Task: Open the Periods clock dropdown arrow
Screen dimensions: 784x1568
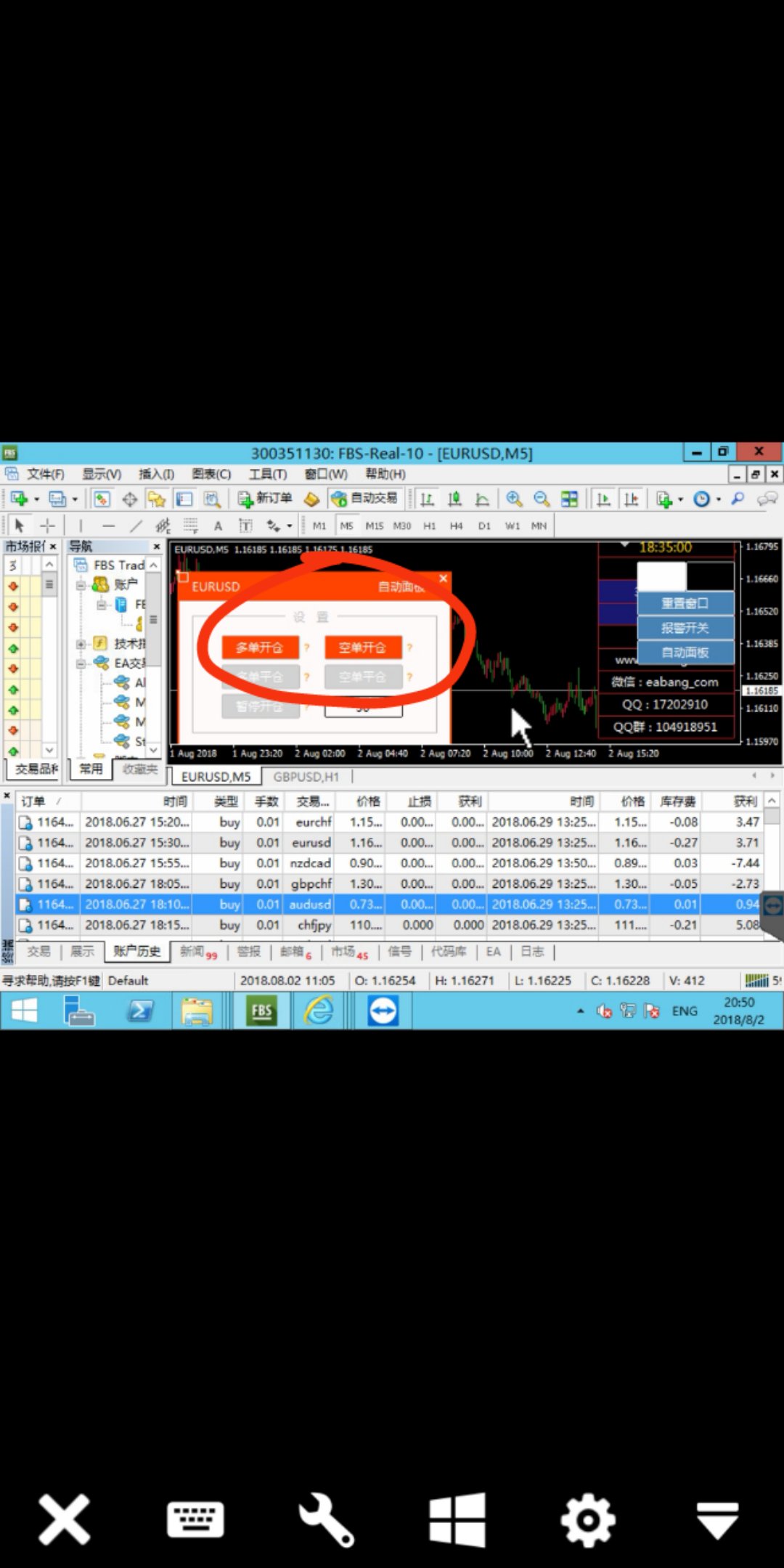Action: (x=719, y=499)
